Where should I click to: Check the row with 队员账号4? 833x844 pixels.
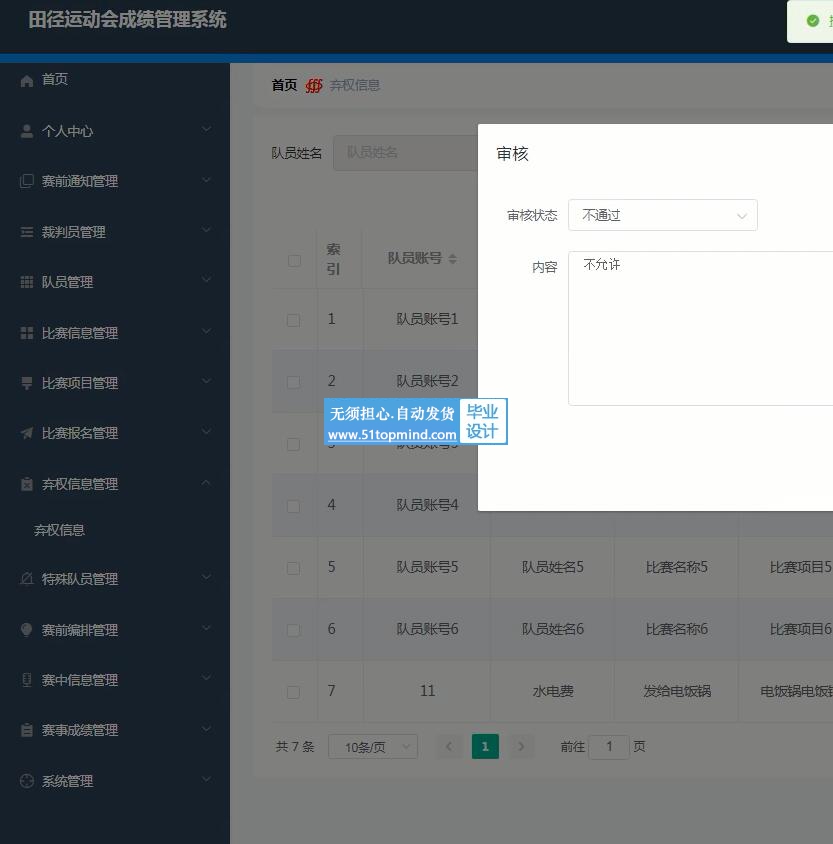(x=293, y=506)
